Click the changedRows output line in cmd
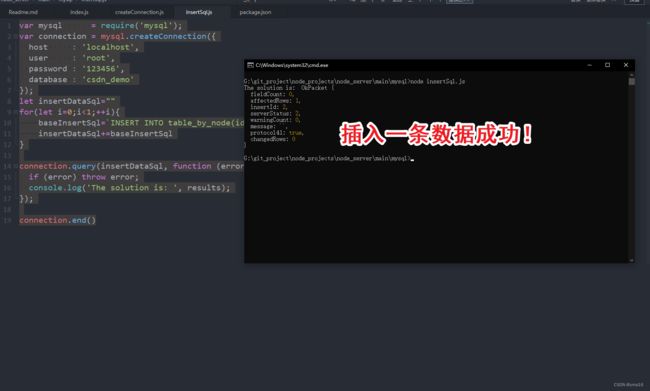 point(273,139)
